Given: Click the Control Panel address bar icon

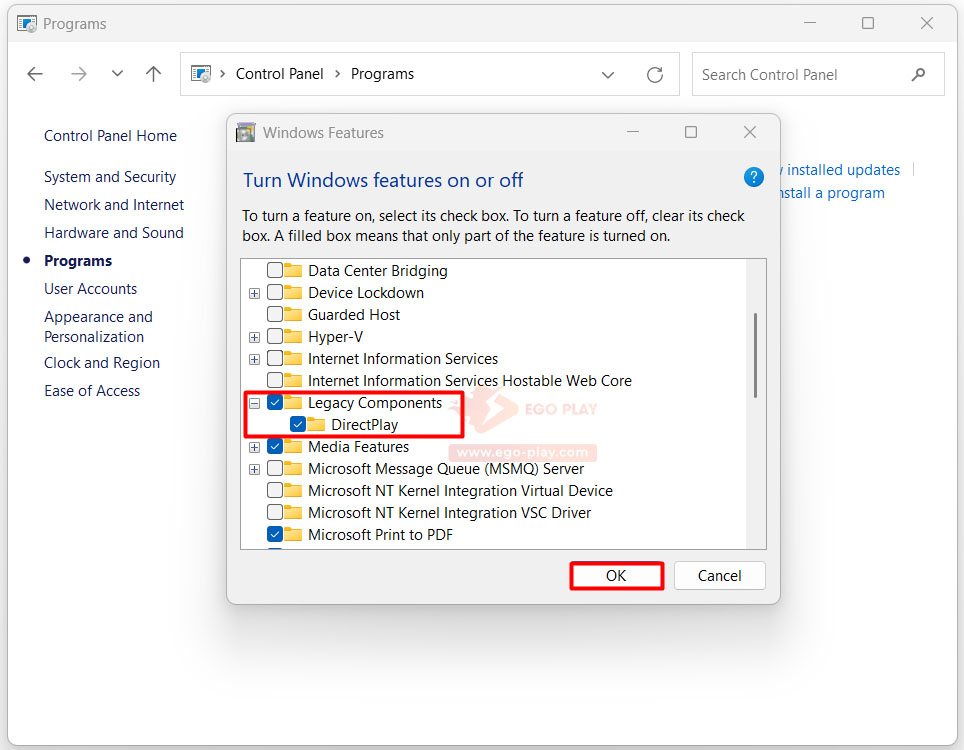Looking at the screenshot, I should (x=202, y=74).
